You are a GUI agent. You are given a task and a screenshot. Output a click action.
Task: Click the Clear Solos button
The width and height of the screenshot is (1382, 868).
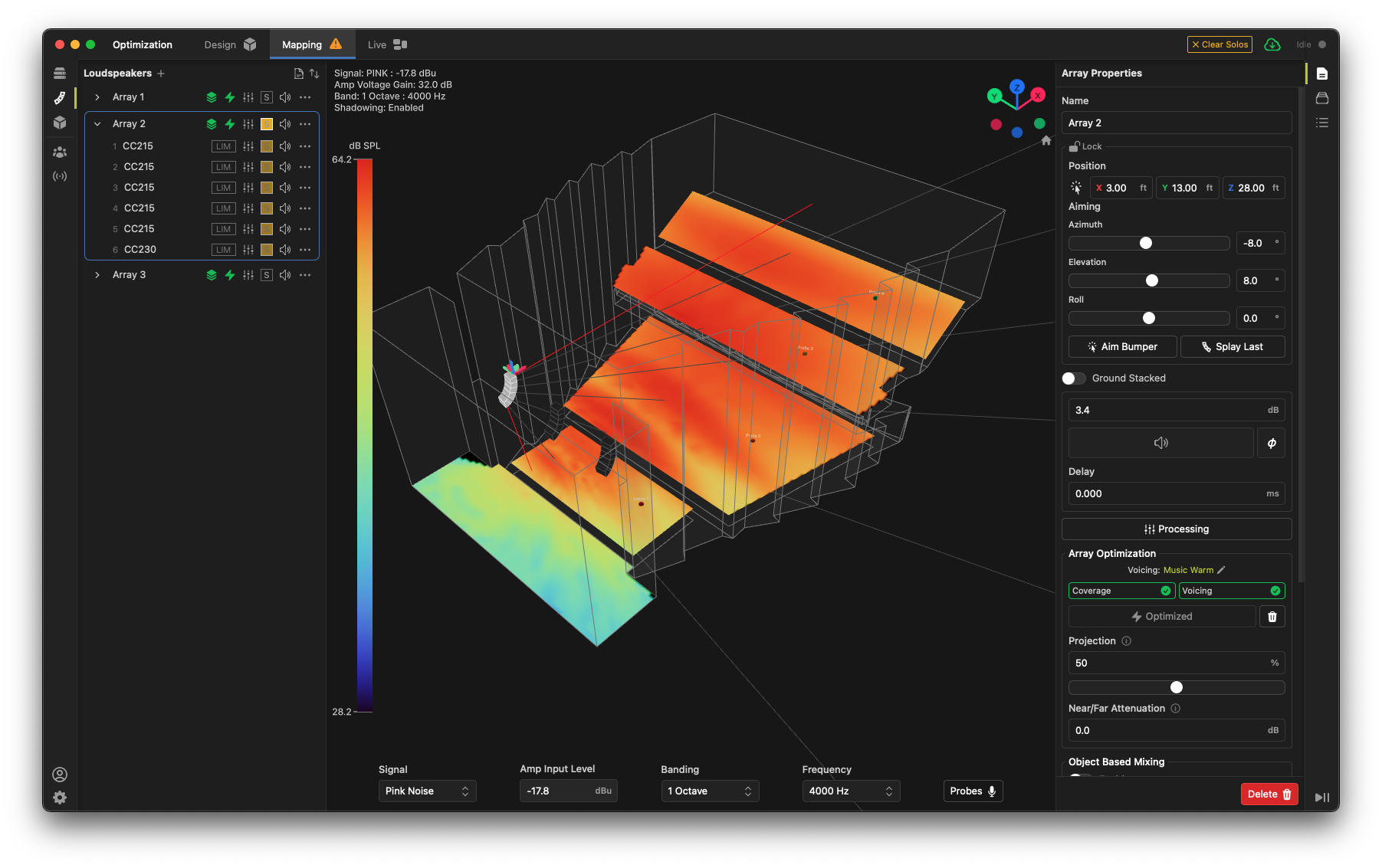point(1220,44)
